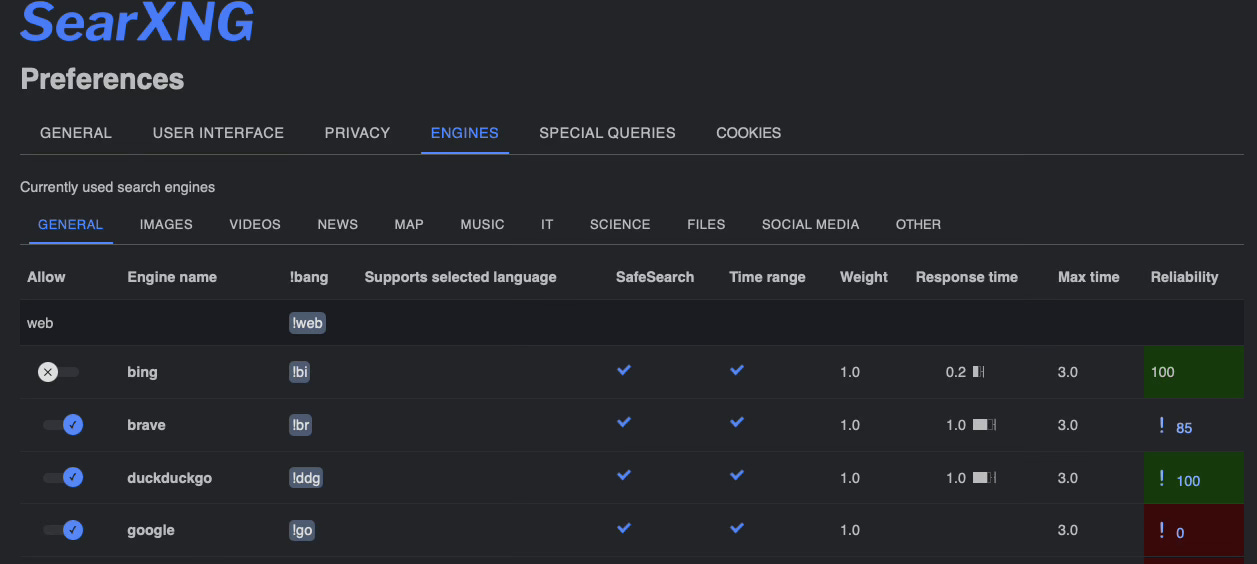Click the Reliability column header
The width and height of the screenshot is (1257, 564).
(1185, 277)
